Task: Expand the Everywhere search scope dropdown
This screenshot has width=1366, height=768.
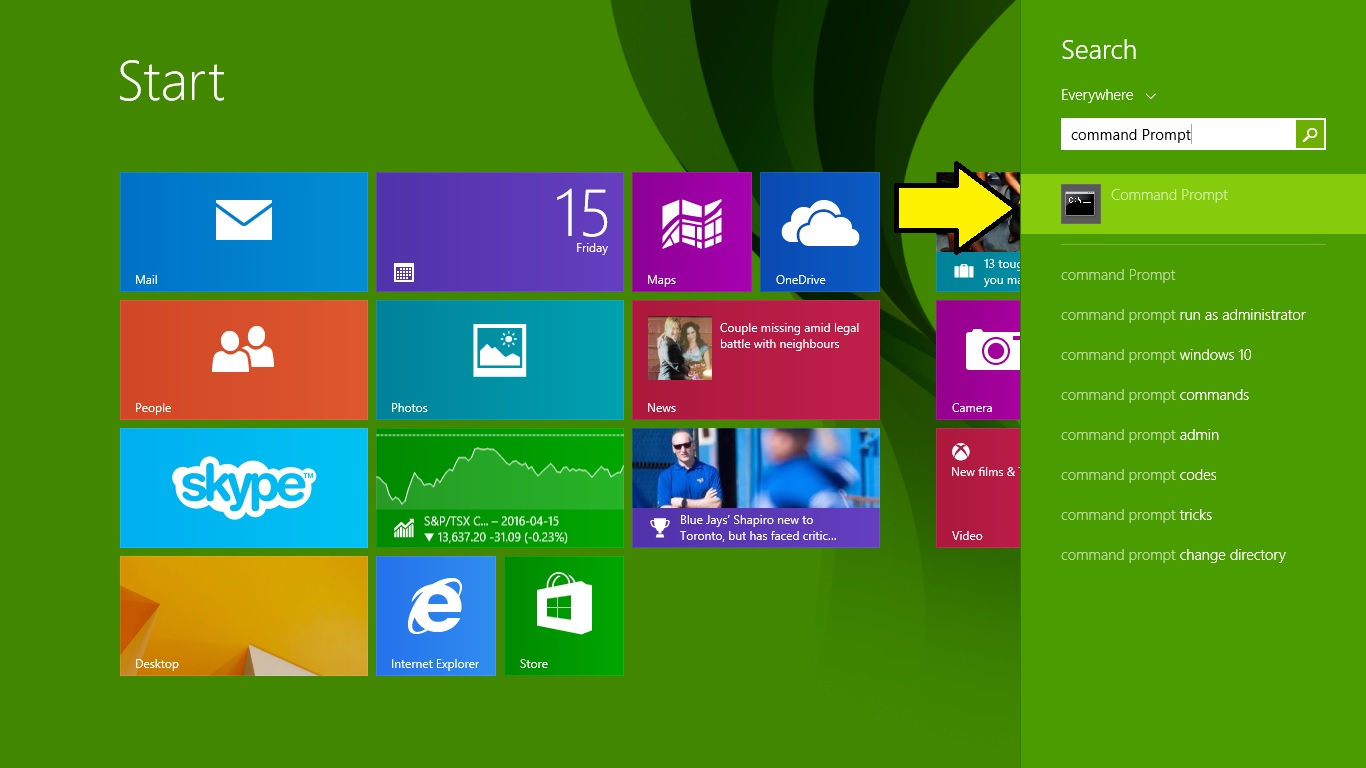Action: pos(1108,95)
